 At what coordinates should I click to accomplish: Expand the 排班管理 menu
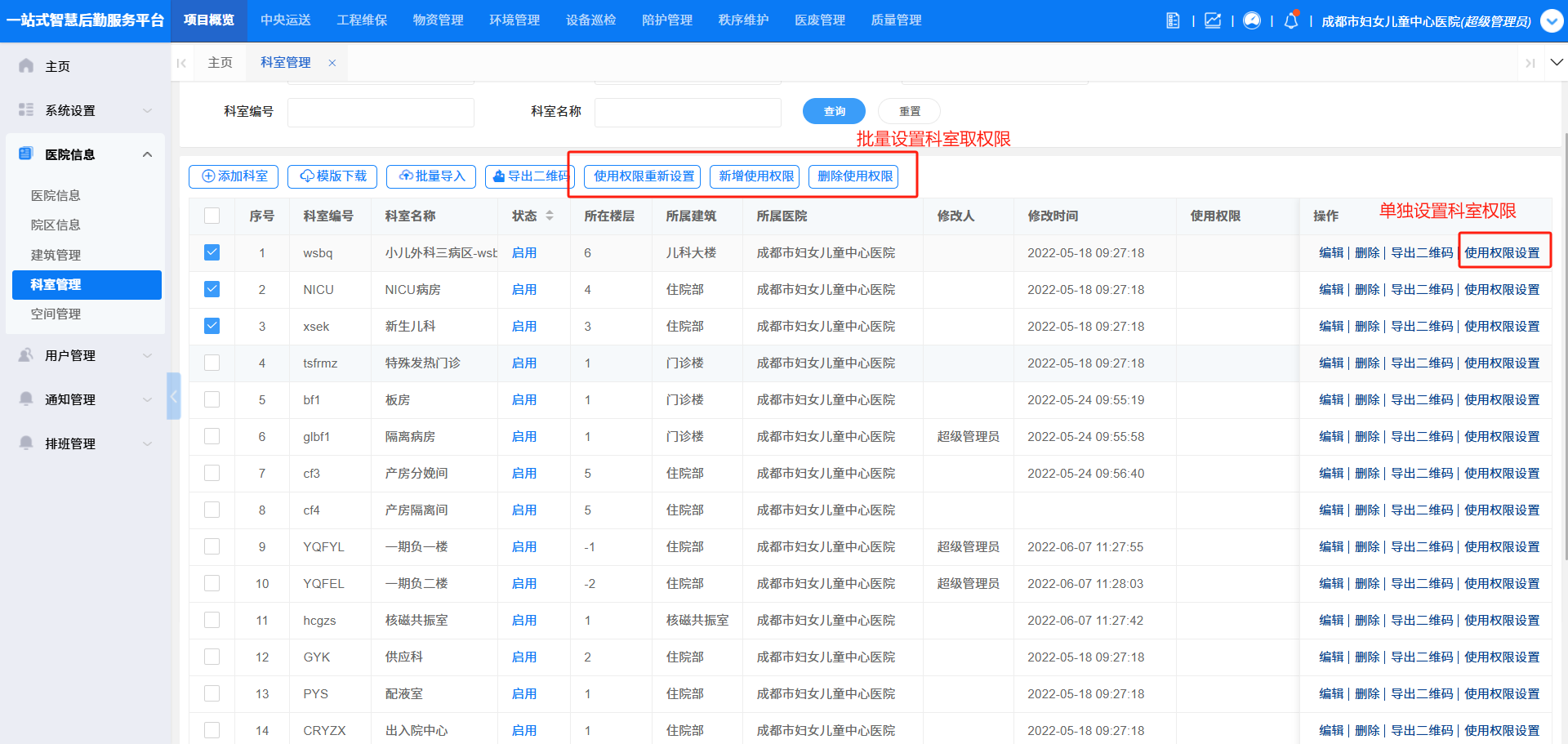[x=147, y=443]
